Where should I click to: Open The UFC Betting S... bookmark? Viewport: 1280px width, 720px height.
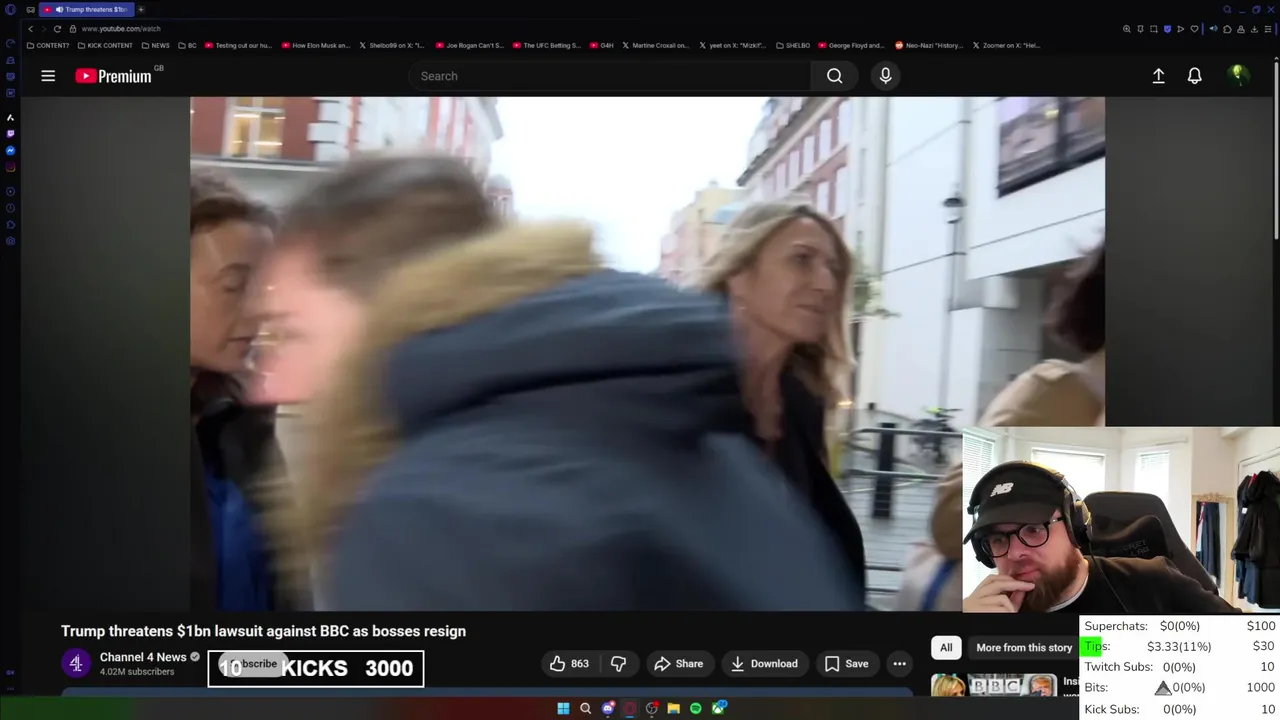(x=547, y=45)
